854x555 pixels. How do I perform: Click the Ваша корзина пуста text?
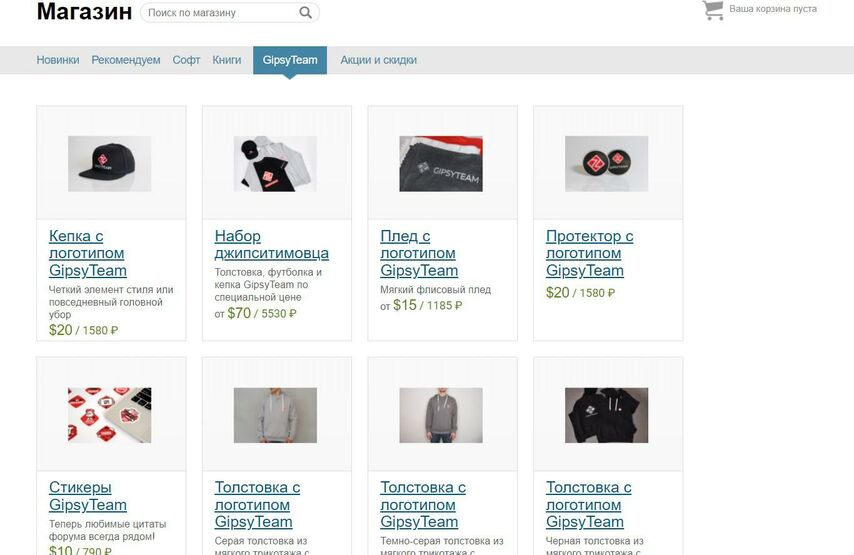tap(773, 9)
